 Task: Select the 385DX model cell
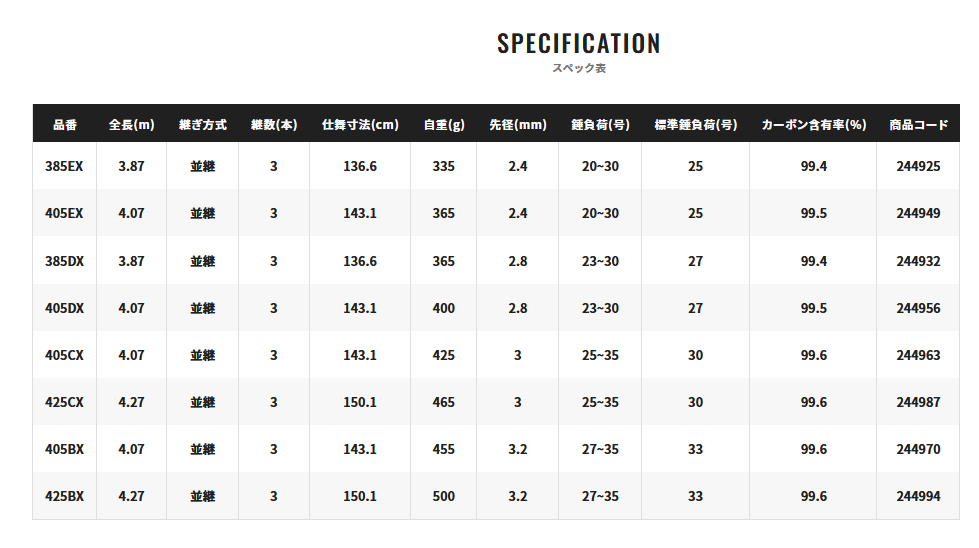64,261
